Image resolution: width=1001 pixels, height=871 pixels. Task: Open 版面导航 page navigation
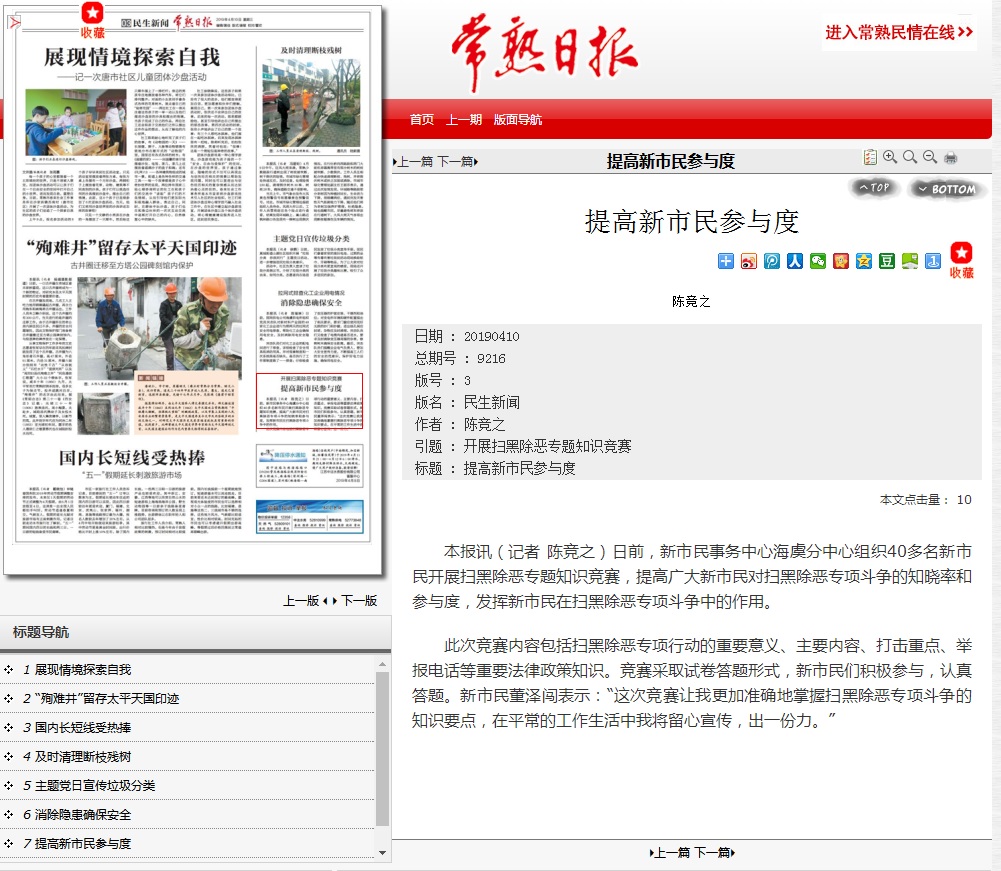tap(518, 119)
